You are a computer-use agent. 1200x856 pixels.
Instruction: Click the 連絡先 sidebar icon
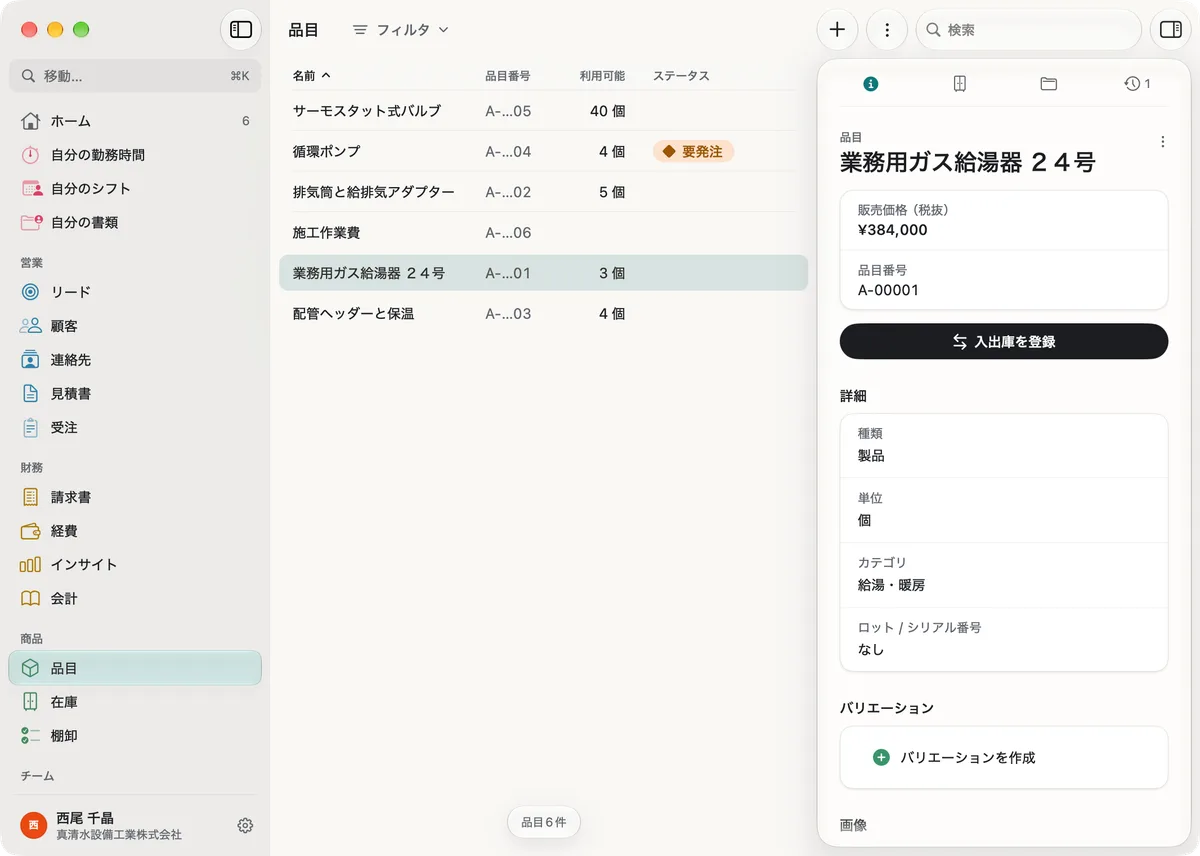coord(31,360)
